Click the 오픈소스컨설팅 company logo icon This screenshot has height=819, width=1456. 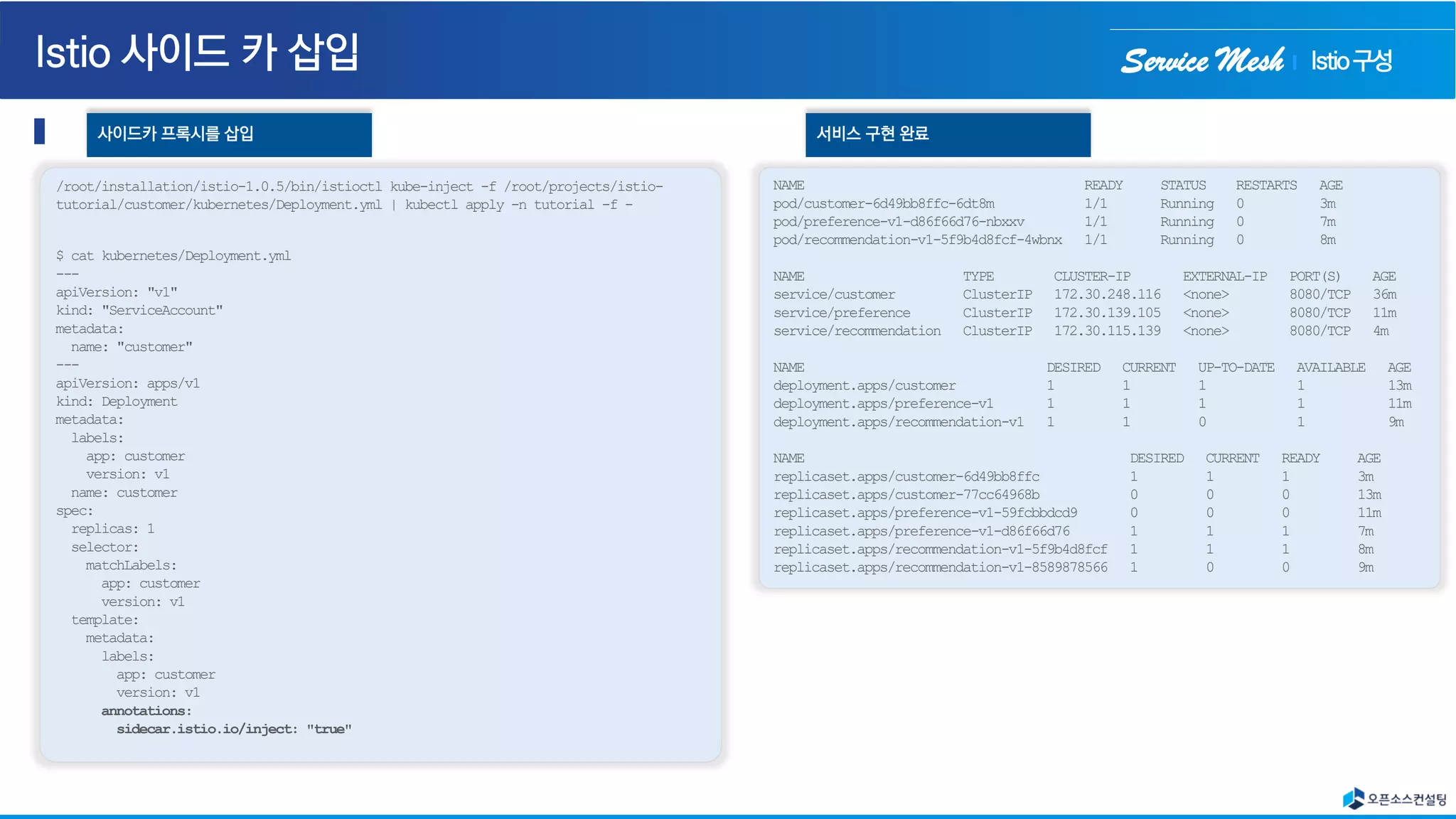(x=1353, y=798)
